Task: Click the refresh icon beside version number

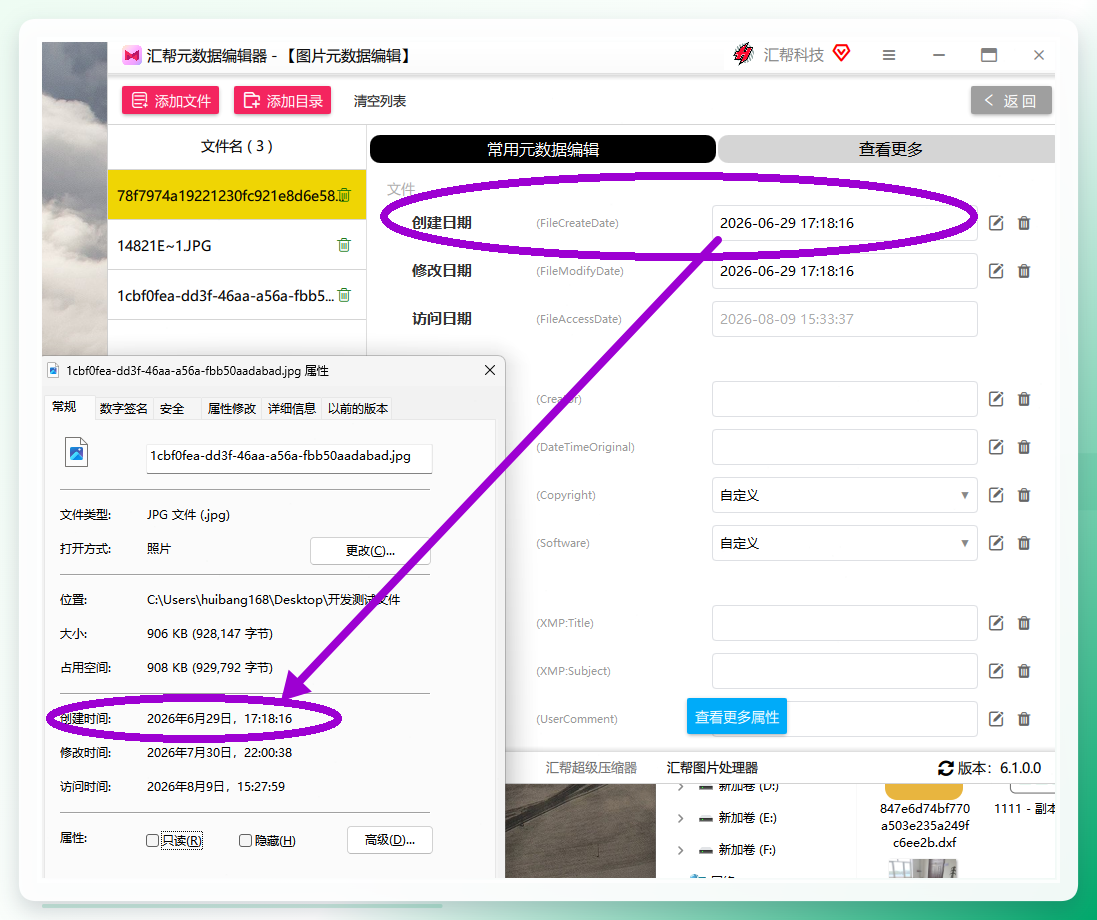Action: 946,768
